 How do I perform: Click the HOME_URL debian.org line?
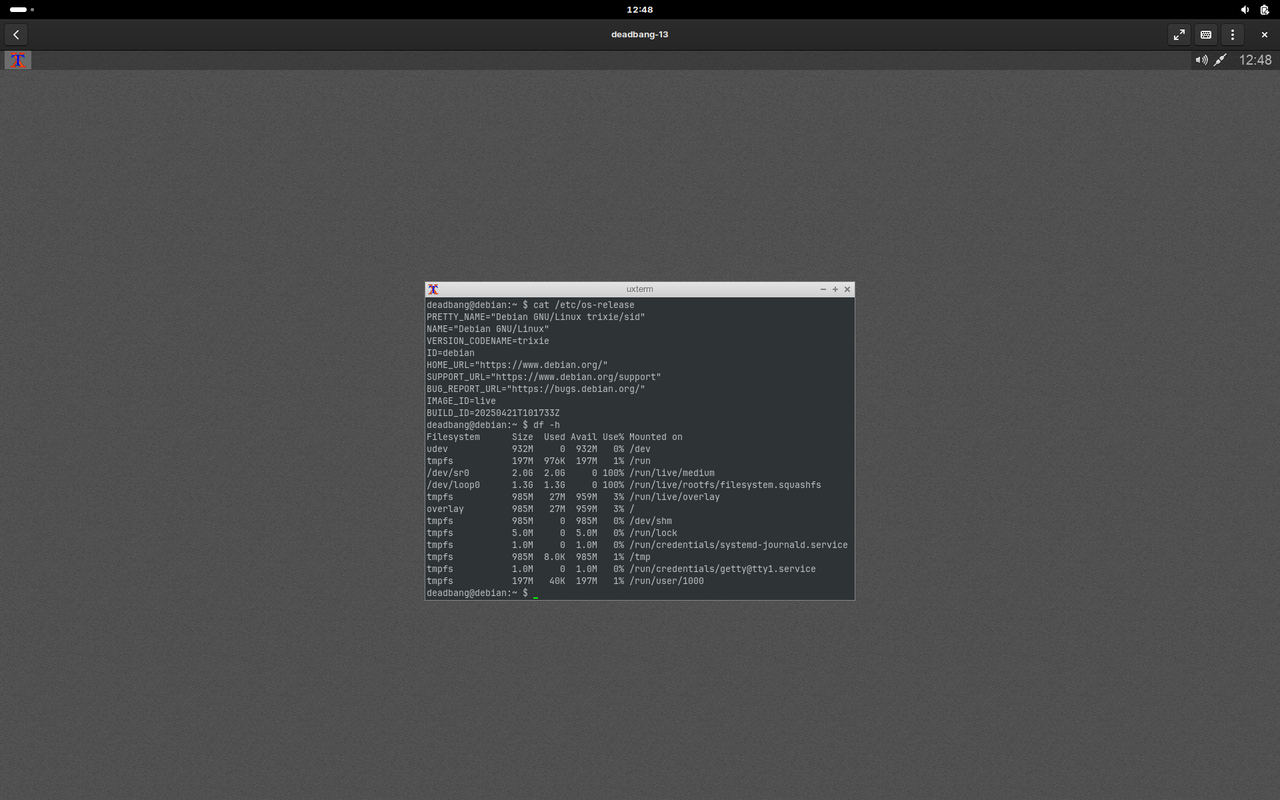tap(517, 365)
